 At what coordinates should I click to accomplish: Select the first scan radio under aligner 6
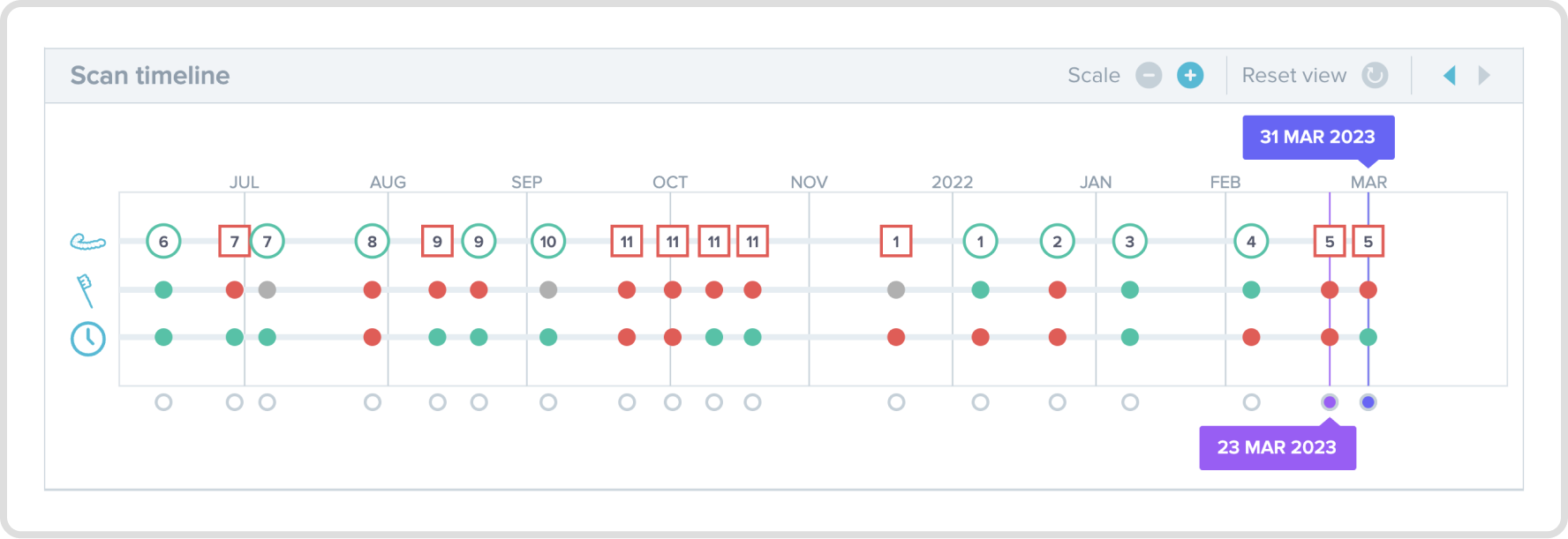(x=163, y=402)
